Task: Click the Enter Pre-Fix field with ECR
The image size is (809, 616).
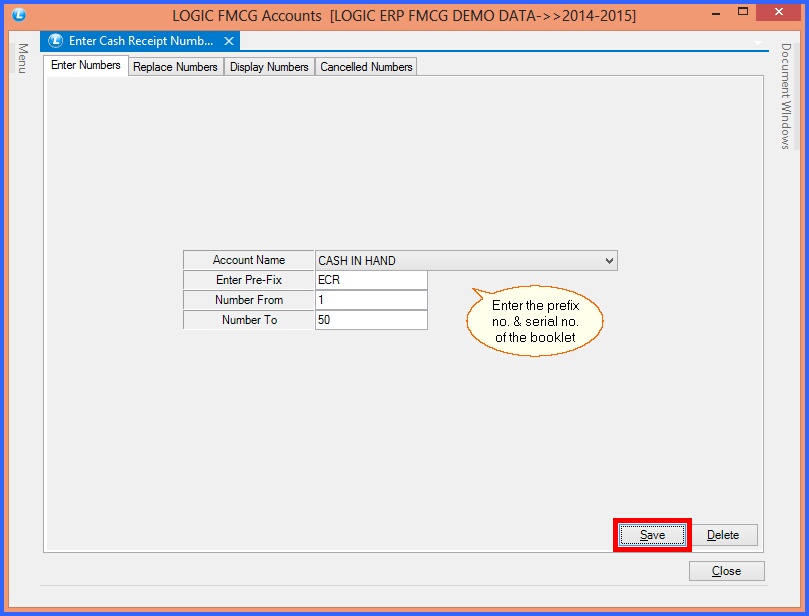Action: click(x=371, y=280)
